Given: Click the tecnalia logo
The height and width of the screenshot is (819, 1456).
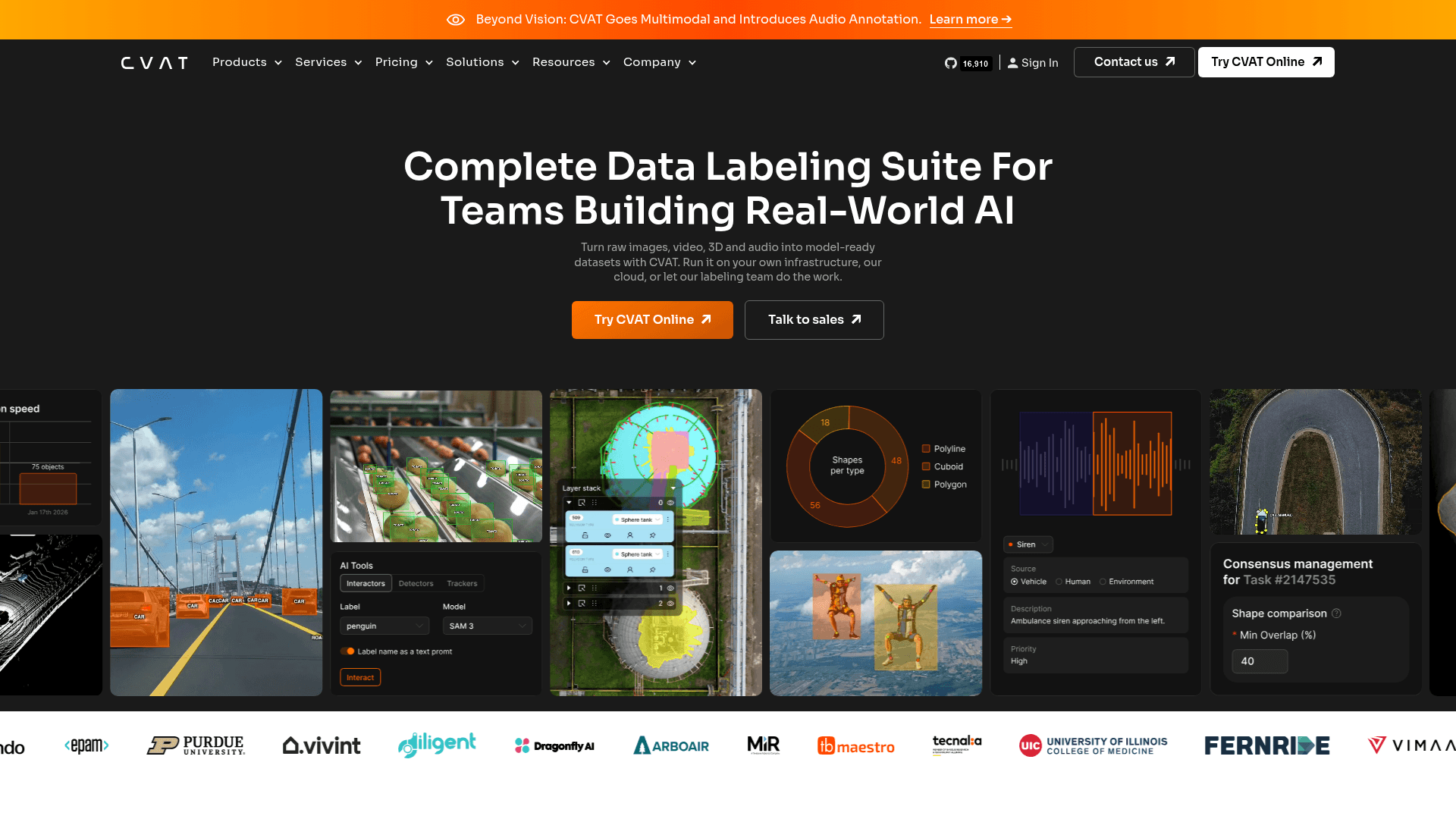Looking at the screenshot, I should [x=957, y=745].
